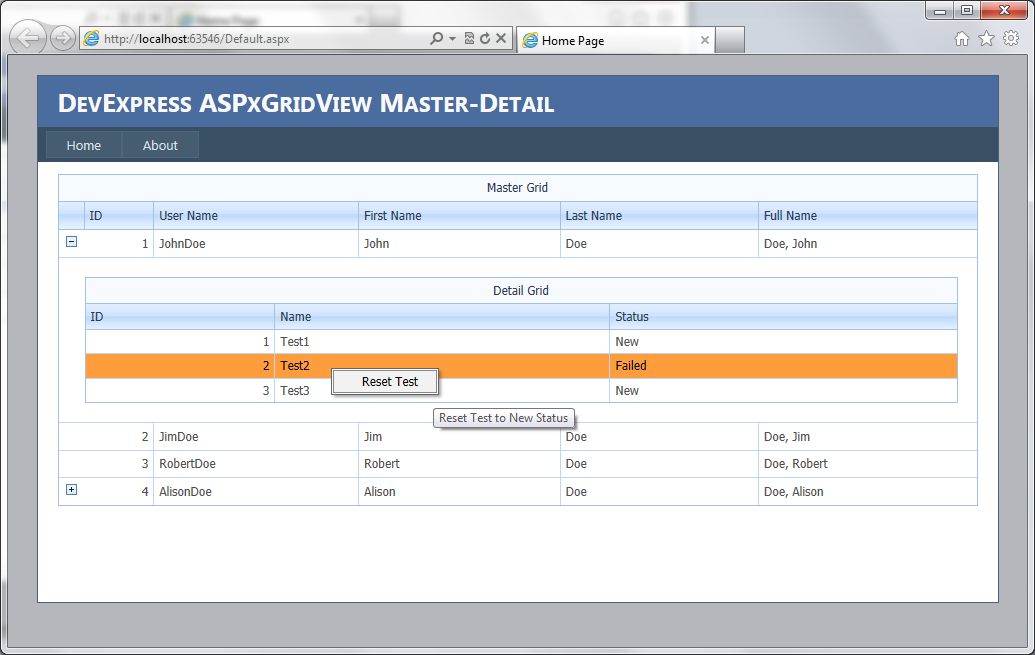Viewport: 1035px width, 655px height.
Task: Expand the AlisonDoe master row
Action: (71, 489)
